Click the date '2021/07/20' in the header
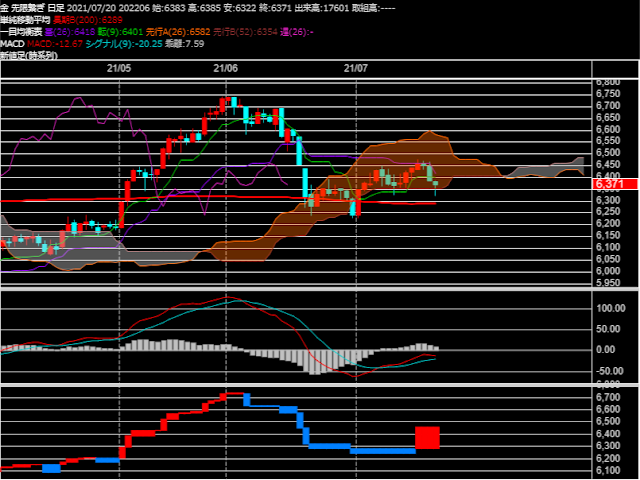The width and height of the screenshot is (640, 480). [91, 8]
